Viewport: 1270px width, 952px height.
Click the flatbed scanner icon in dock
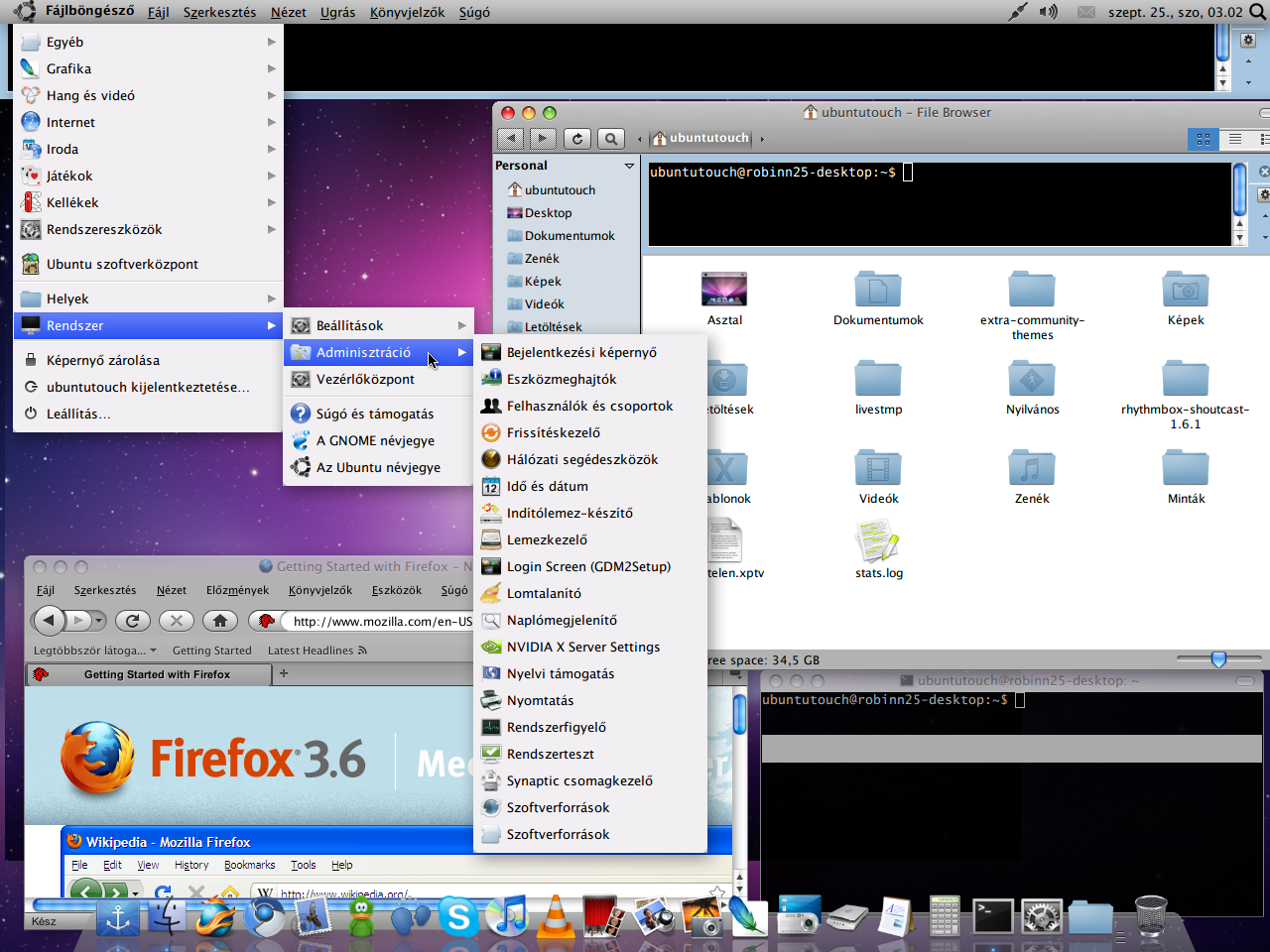[848, 917]
